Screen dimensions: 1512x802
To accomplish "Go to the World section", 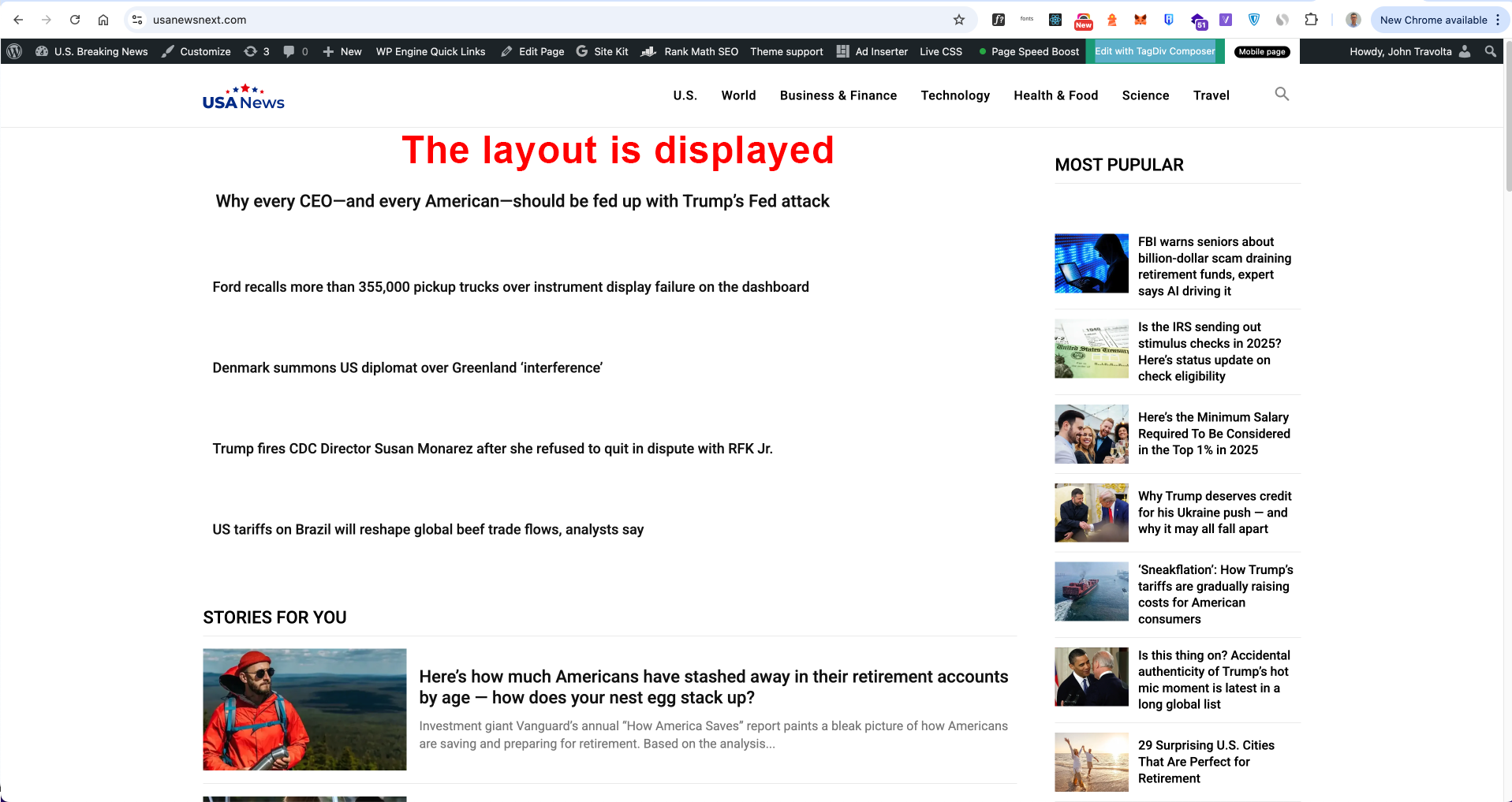I will [738, 95].
